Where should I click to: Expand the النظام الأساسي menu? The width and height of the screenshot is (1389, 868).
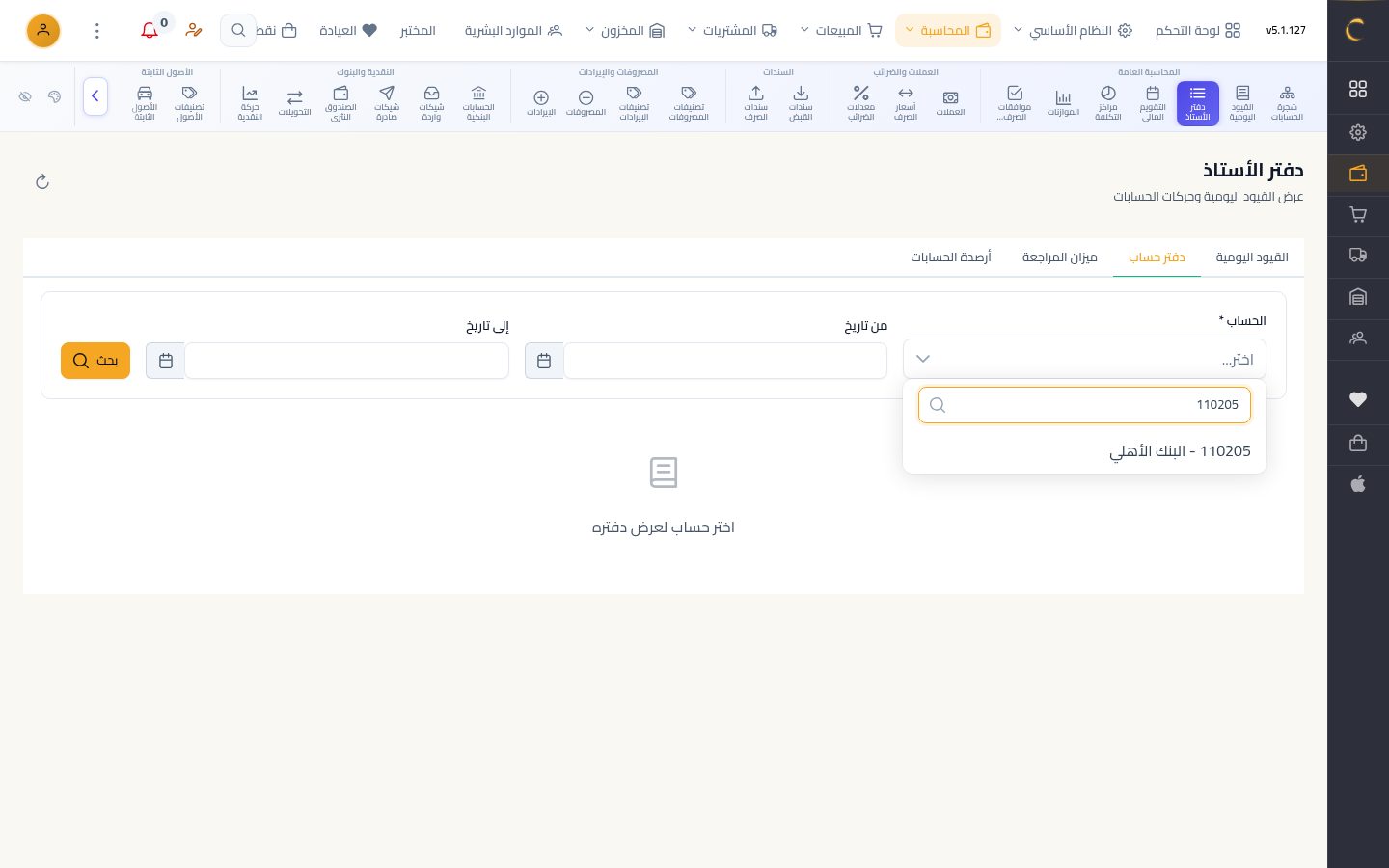point(1073,31)
